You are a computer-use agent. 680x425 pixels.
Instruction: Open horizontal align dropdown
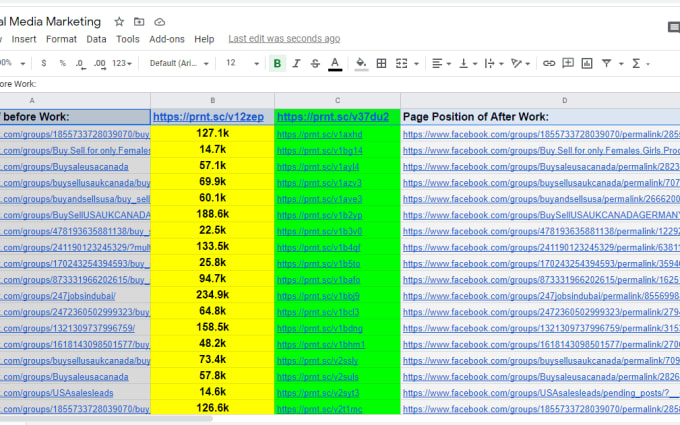441,64
